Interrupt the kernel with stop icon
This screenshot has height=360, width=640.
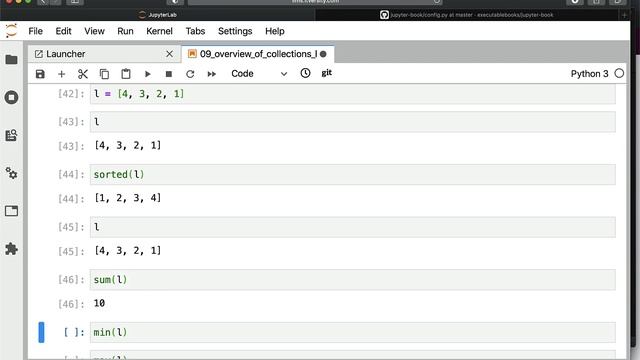[x=169, y=74]
